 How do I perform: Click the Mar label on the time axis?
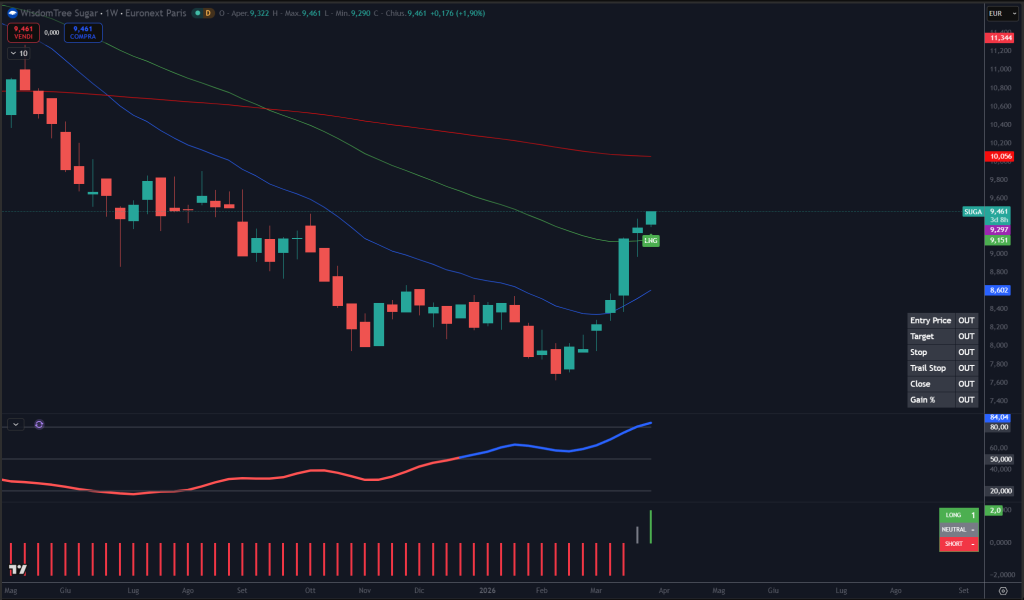tap(596, 590)
